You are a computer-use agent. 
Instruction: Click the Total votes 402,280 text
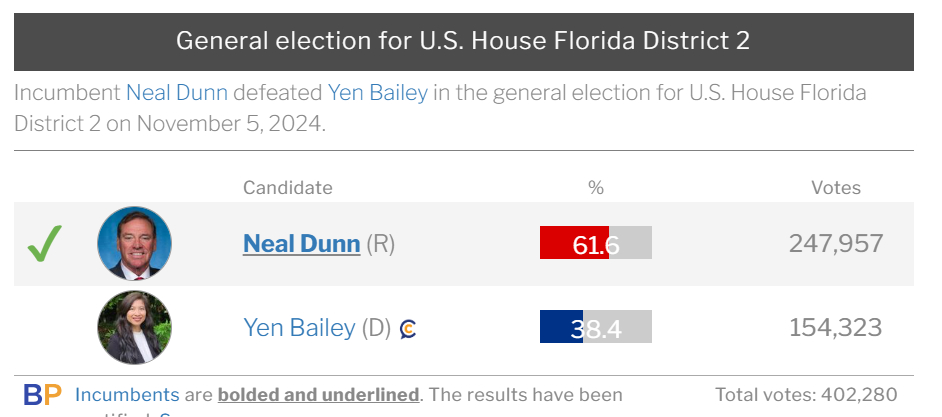coord(806,395)
